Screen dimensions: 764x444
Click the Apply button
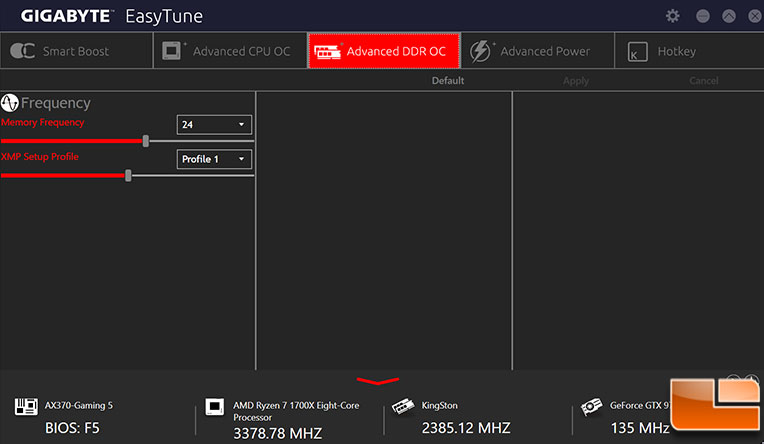tap(576, 80)
